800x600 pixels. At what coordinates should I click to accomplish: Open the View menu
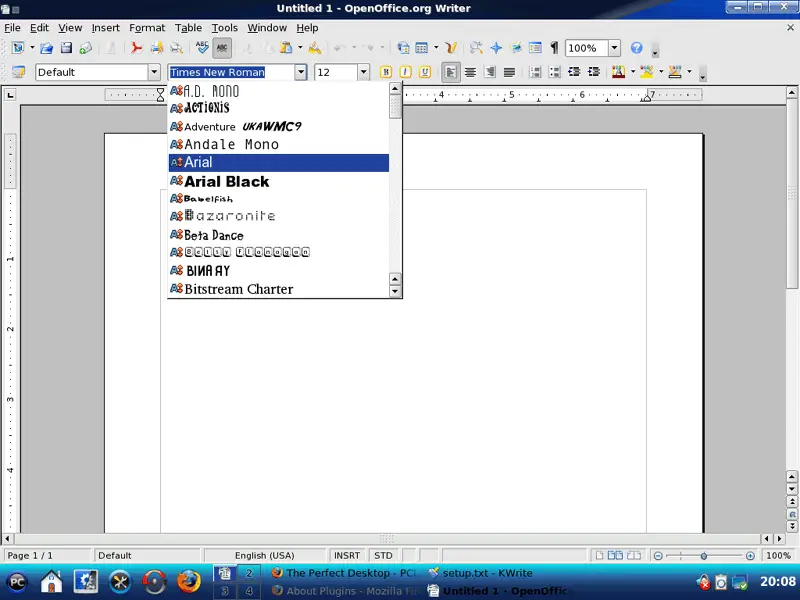click(70, 28)
